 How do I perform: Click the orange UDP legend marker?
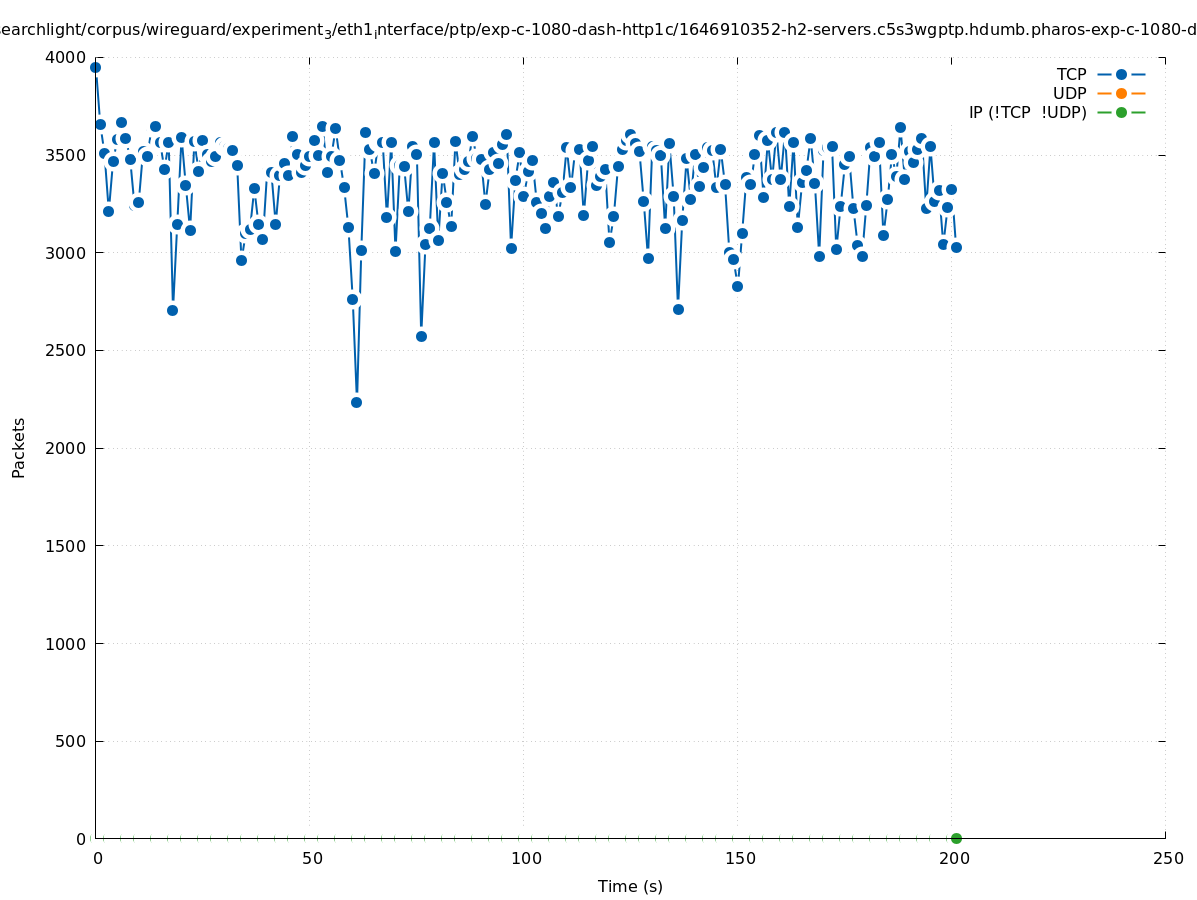coord(1121,93)
